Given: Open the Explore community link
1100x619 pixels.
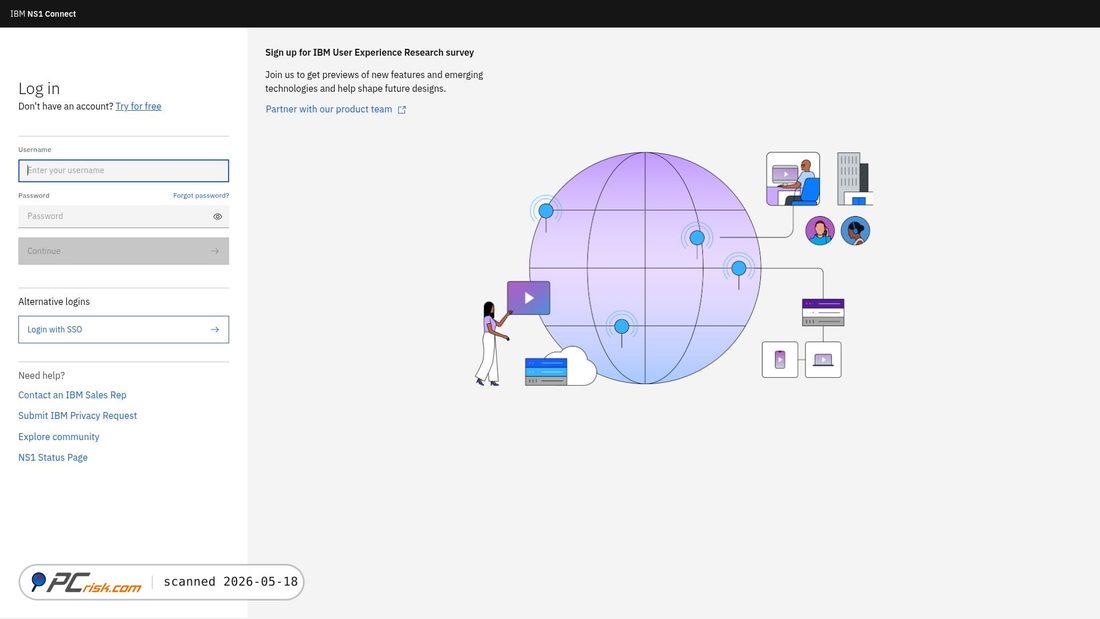Looking at the screenshot, I should coord(59,437).
